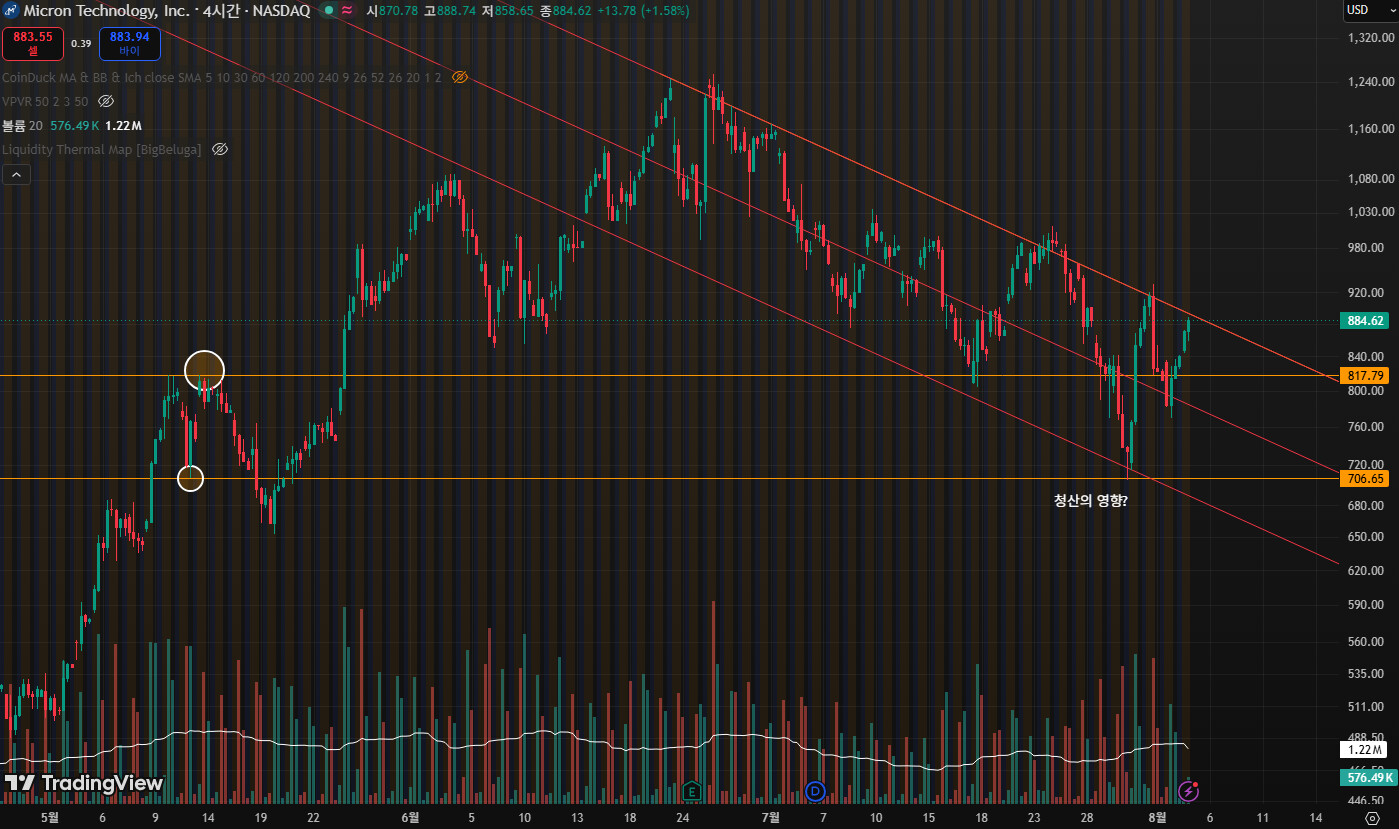Viewport: 1399px width, 829px height.
Task: Click the TradingView logo
Action: [84, 783]
